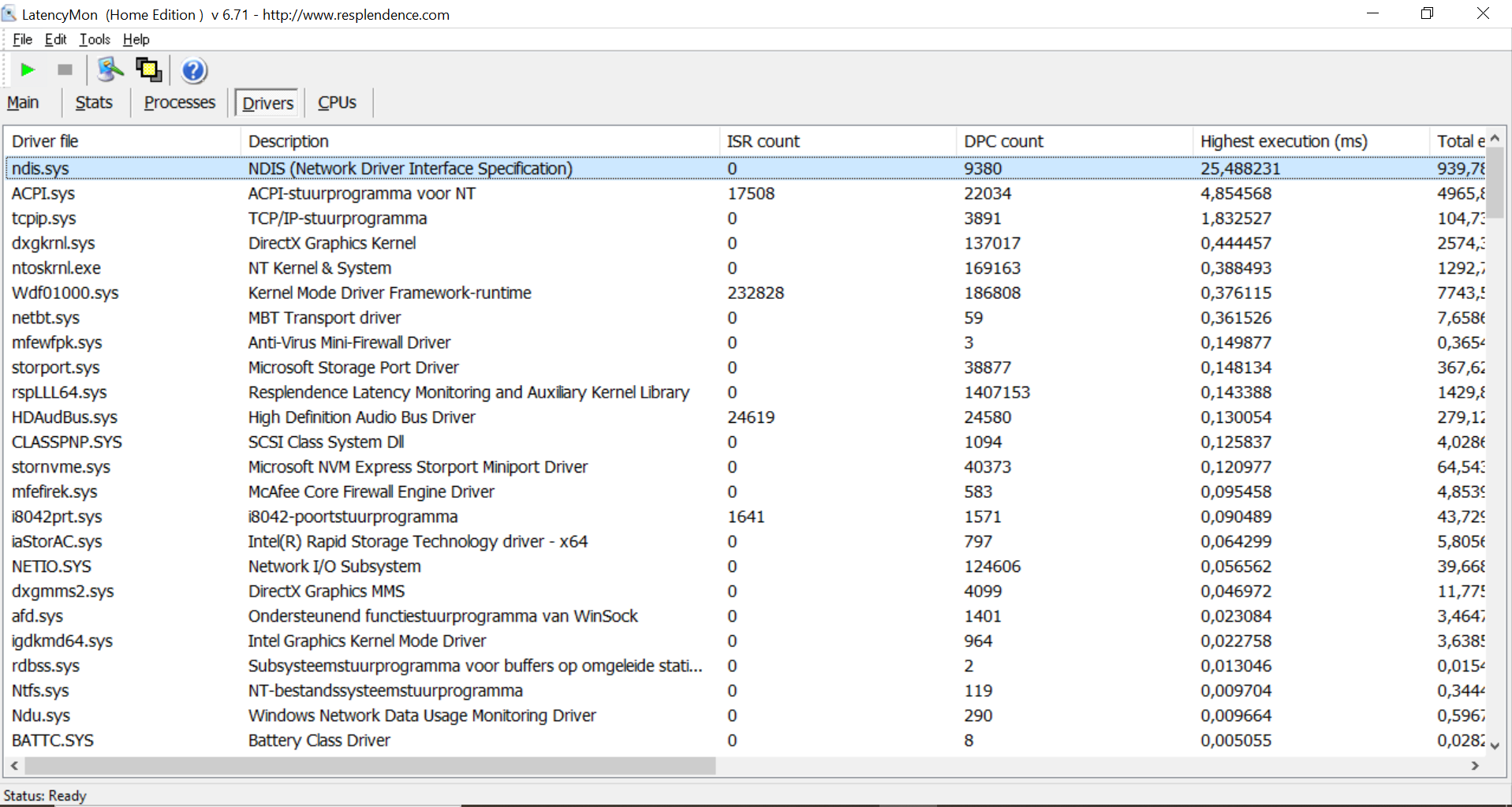Image resolution: width=1512 pixels, height=807 pixels.
Task: Start monitoring with the green play icon
Action: (28, 70)
